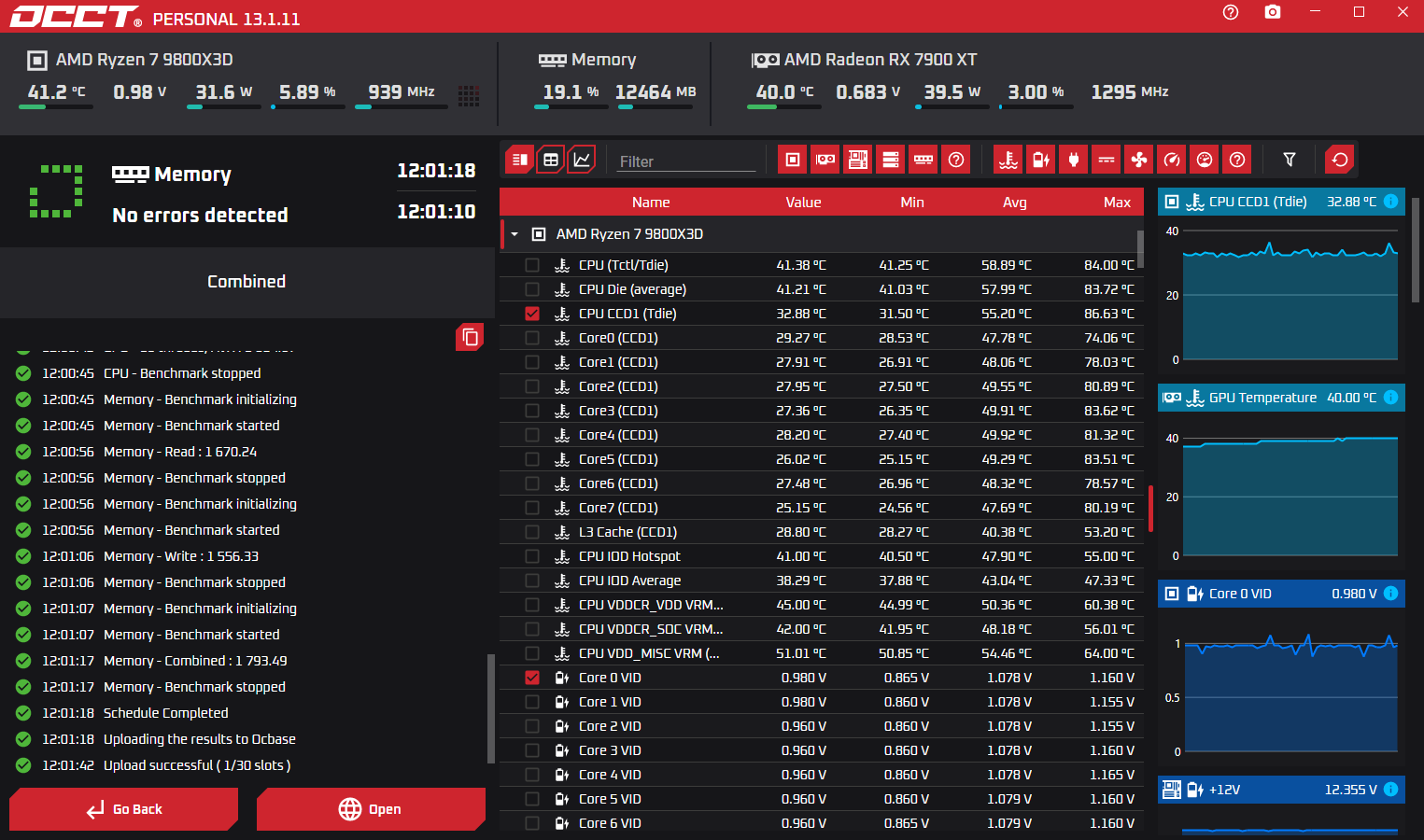Toggle the fan sensor filter icon
Viewport: 1424px width, 840px height.
pos(1139,160)
